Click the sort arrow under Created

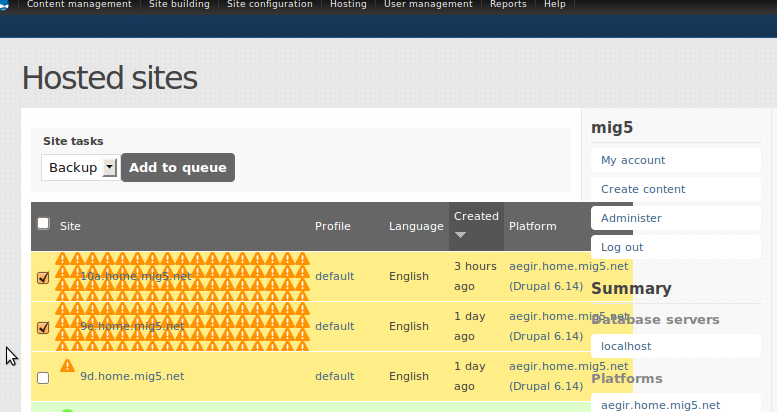pyautogui.click(x=460, y=235)
